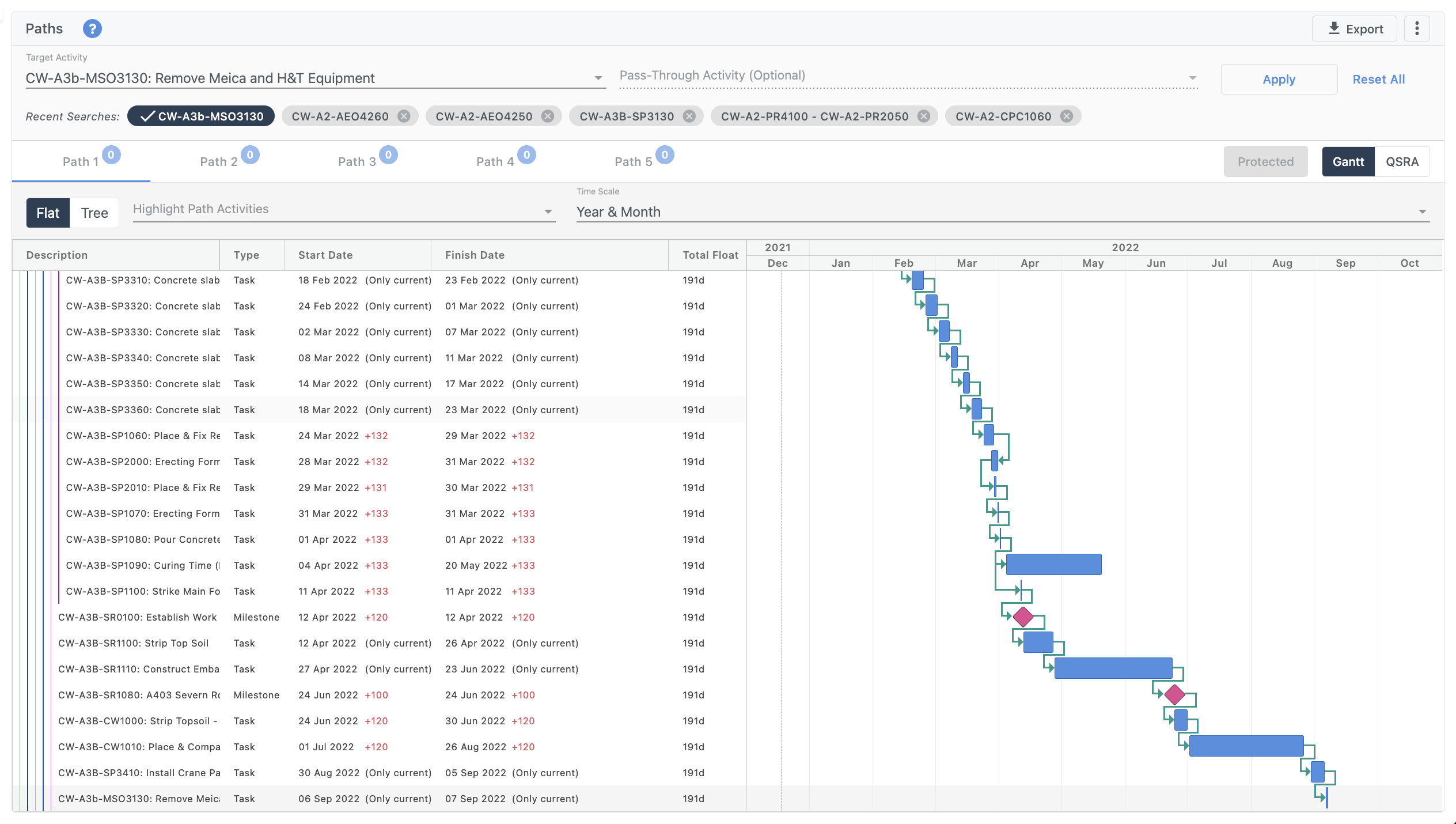
Task: Open the Paths help question mark icon
Action: (x=92, y=28)
